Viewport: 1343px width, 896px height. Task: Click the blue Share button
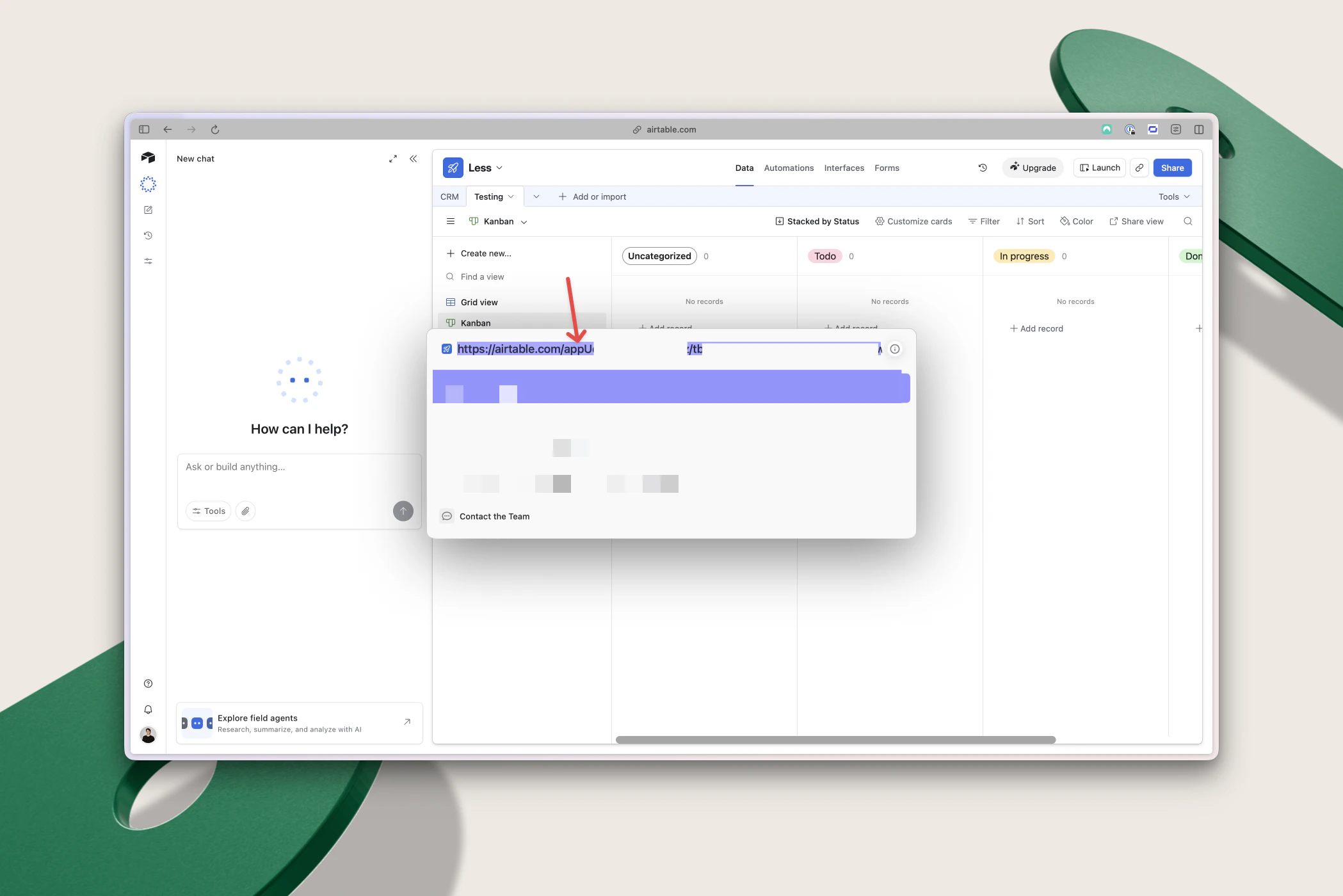[x=1173, y=168]
